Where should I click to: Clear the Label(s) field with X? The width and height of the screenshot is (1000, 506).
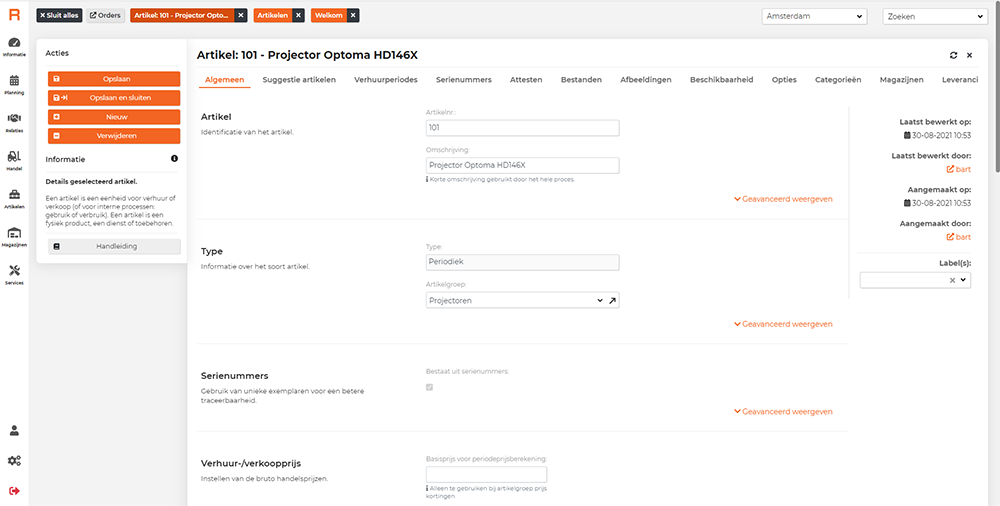click(x=952, y=280)
